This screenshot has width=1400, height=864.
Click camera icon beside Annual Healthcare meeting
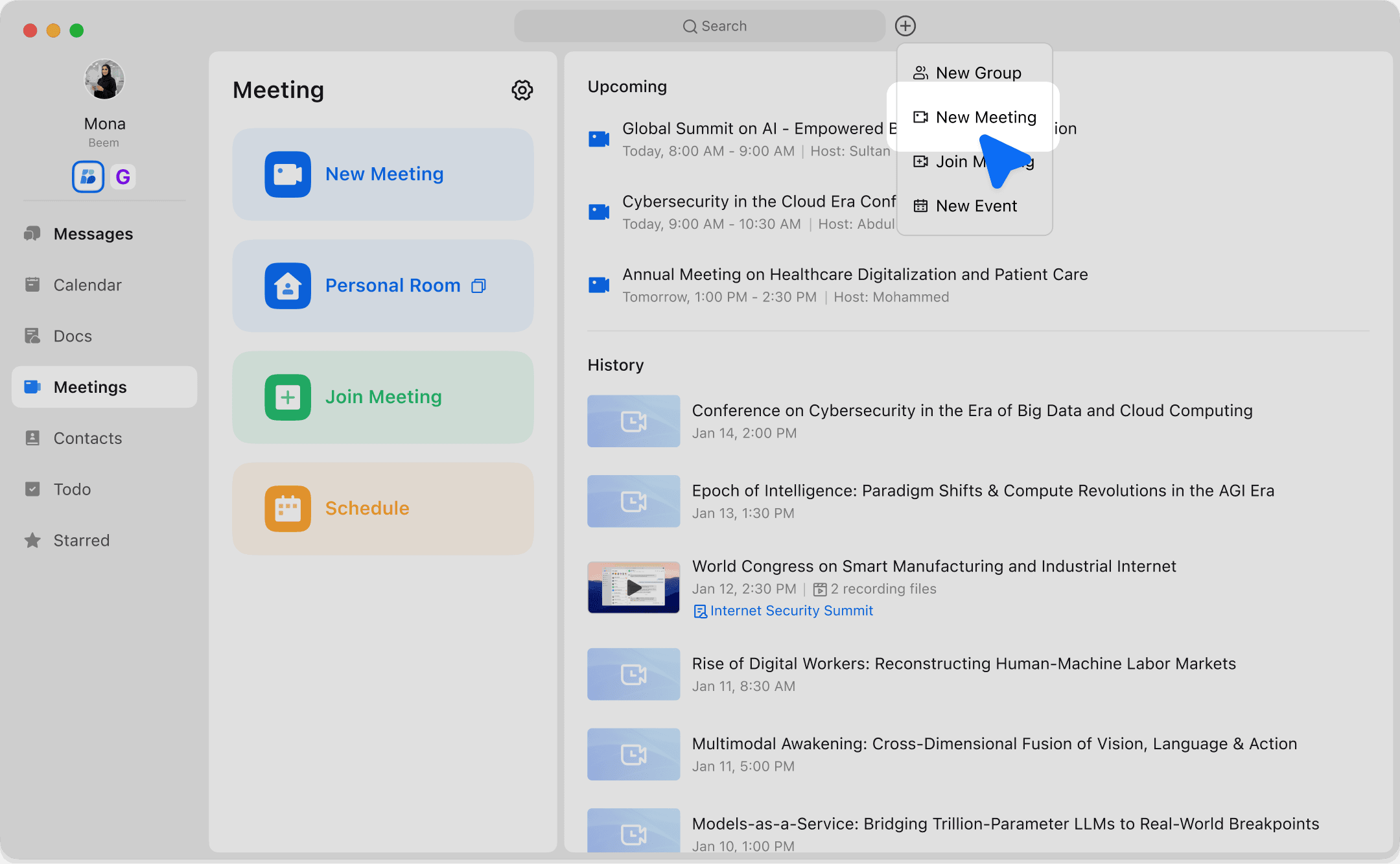(598, 285)
